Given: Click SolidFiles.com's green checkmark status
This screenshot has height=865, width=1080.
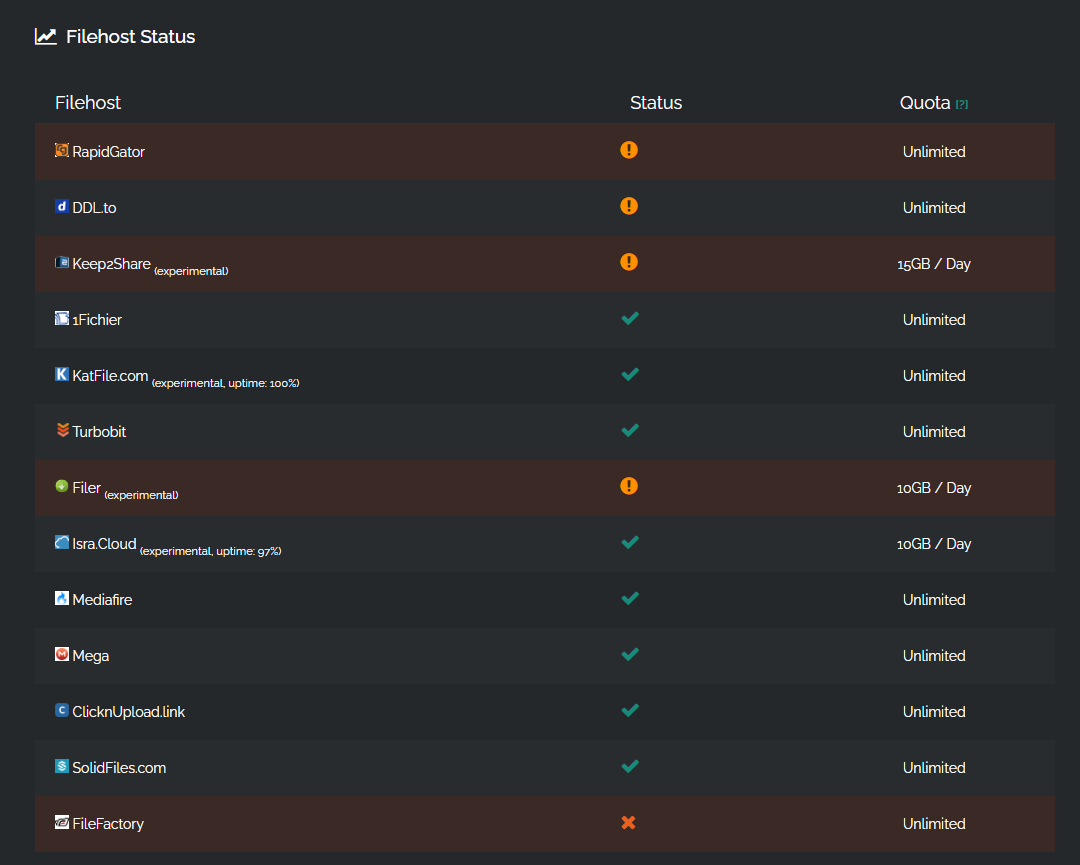Looking at the screenshot, I should coord(630,766).
